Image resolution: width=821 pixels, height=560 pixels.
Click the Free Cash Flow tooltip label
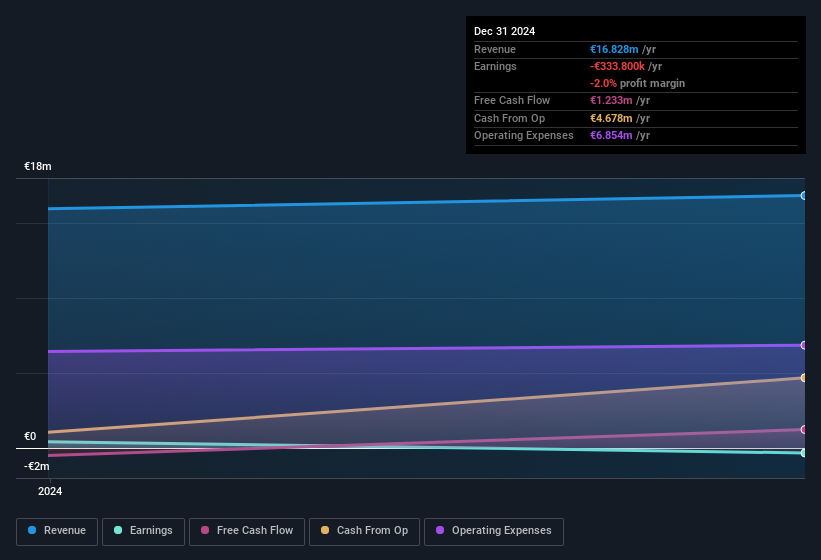512,100
